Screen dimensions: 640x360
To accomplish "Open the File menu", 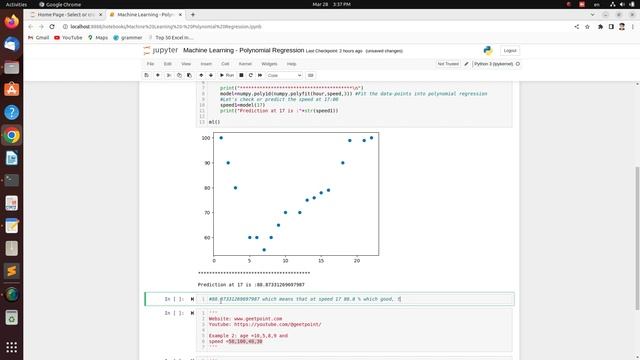I will [151, 64].
